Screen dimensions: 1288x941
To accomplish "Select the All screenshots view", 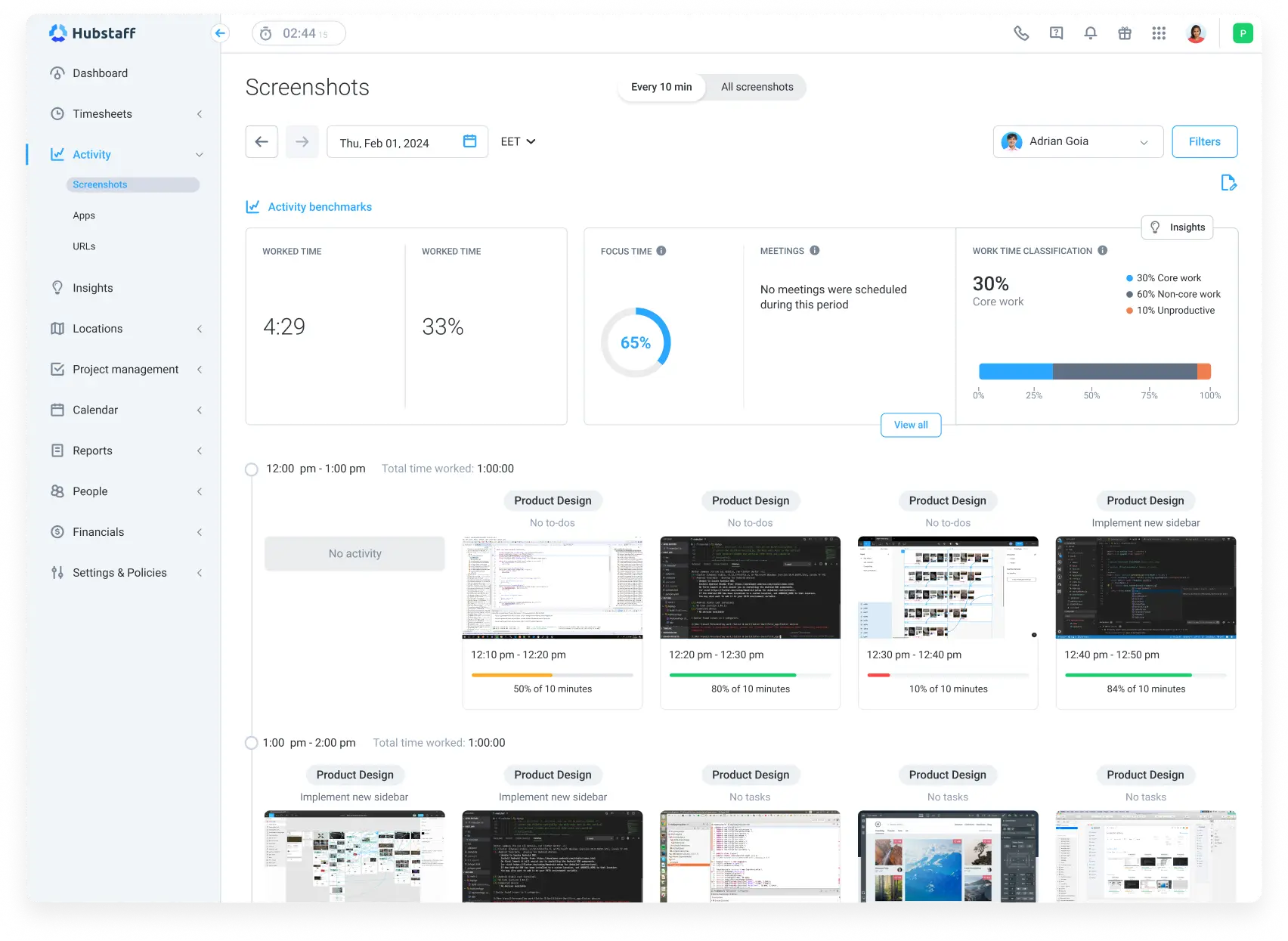I will click(x=757, y=87).
